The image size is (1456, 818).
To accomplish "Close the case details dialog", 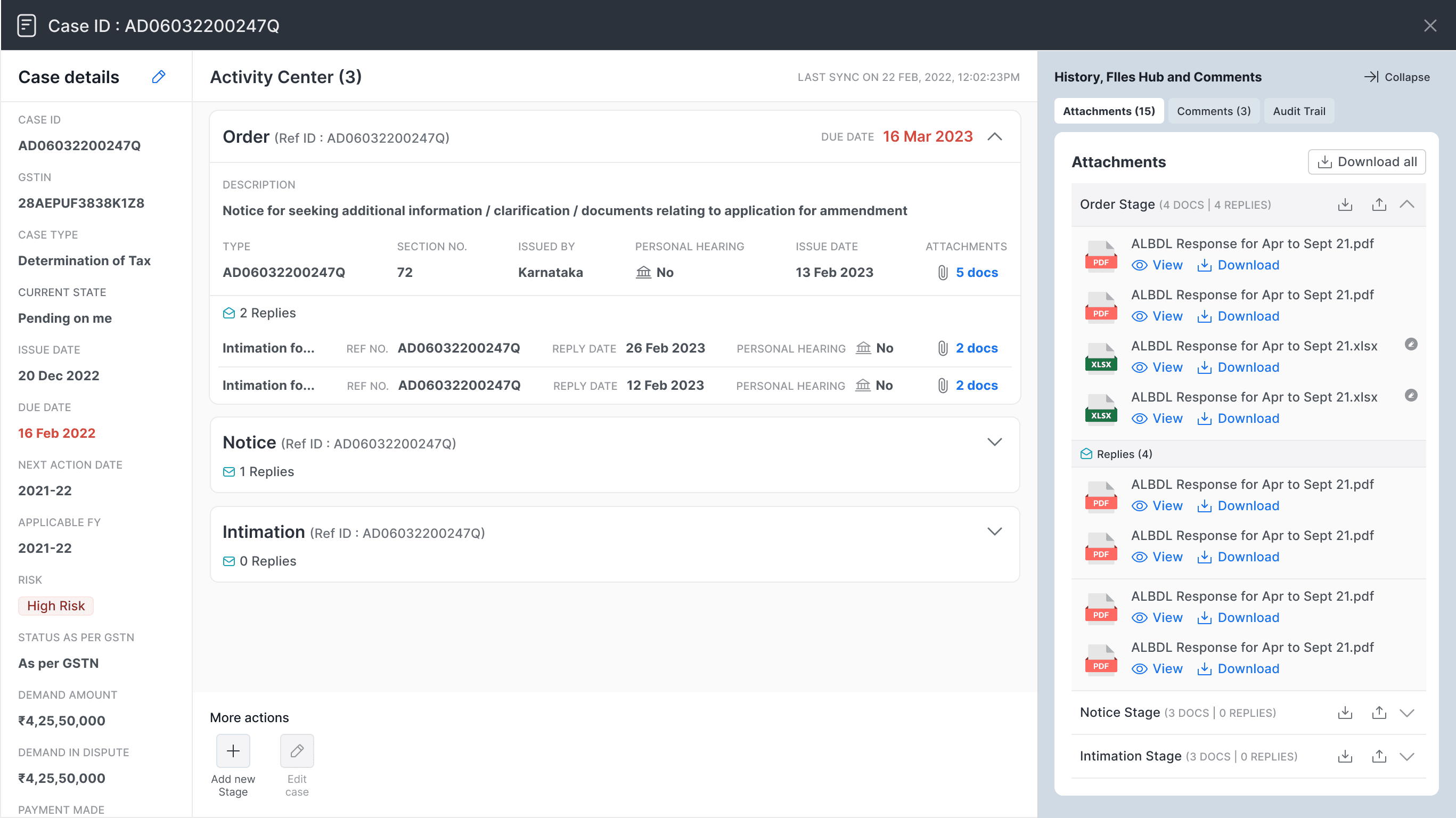I will click(x=1430, y=26).
